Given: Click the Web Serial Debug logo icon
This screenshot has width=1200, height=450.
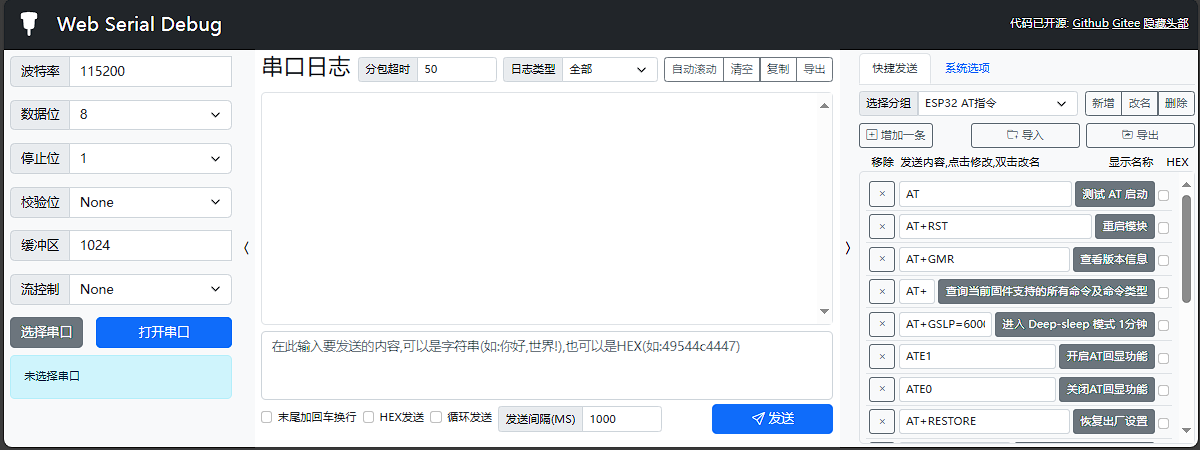Looking at the screenshot, I should tap(30, 24).
